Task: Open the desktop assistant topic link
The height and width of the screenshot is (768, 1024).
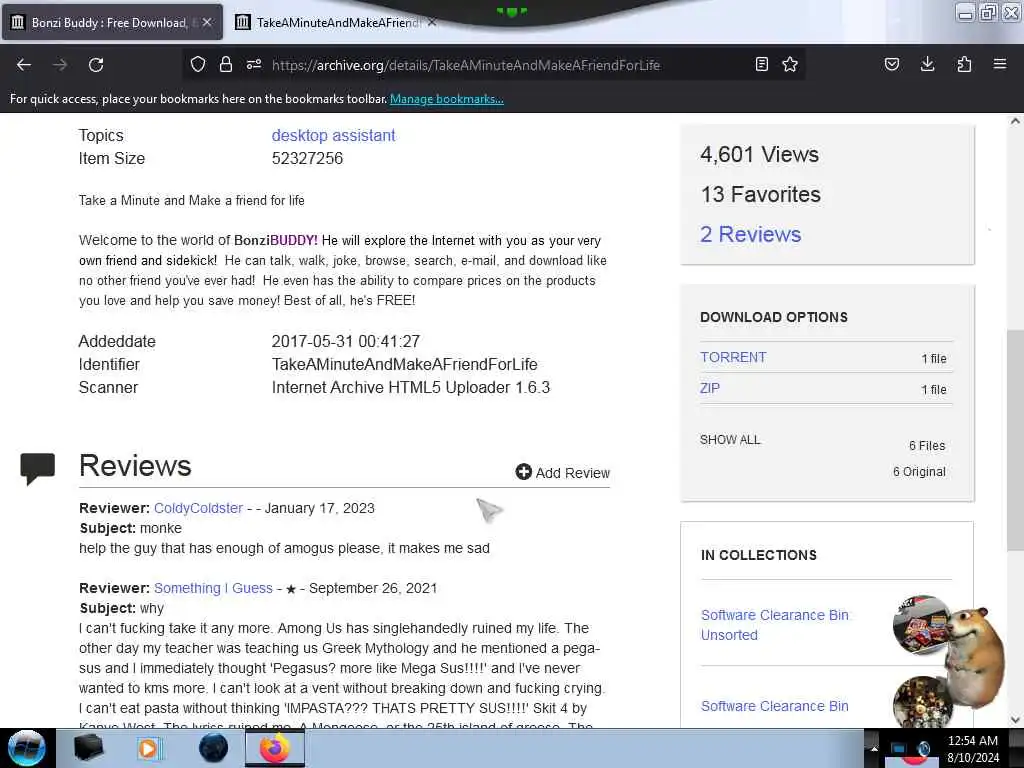Action: pyautogui.click(x=334, y=135)
